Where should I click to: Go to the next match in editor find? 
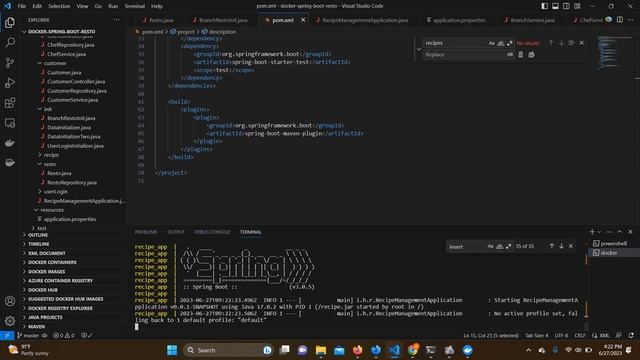561,43
